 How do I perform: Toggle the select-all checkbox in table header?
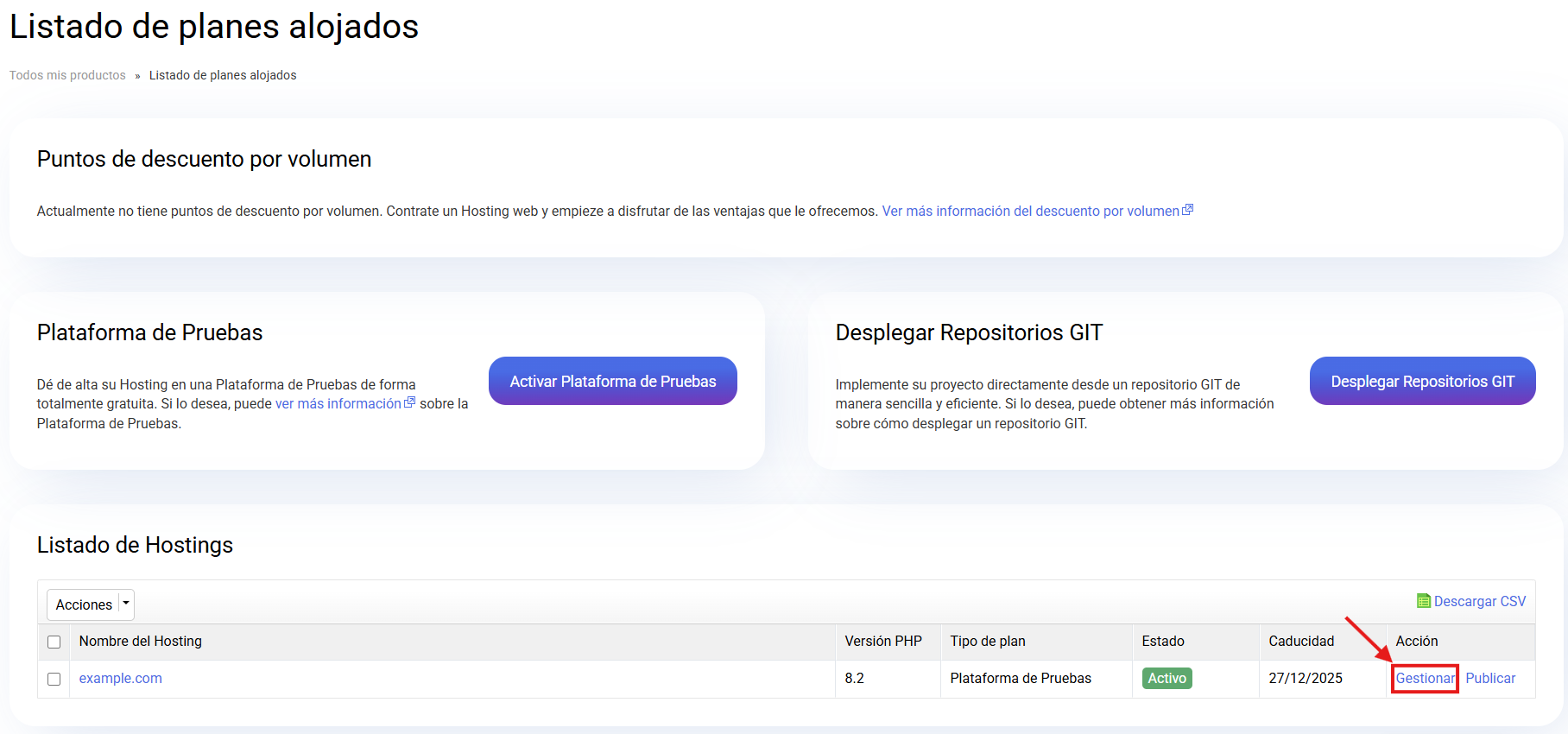pos(54,642)
